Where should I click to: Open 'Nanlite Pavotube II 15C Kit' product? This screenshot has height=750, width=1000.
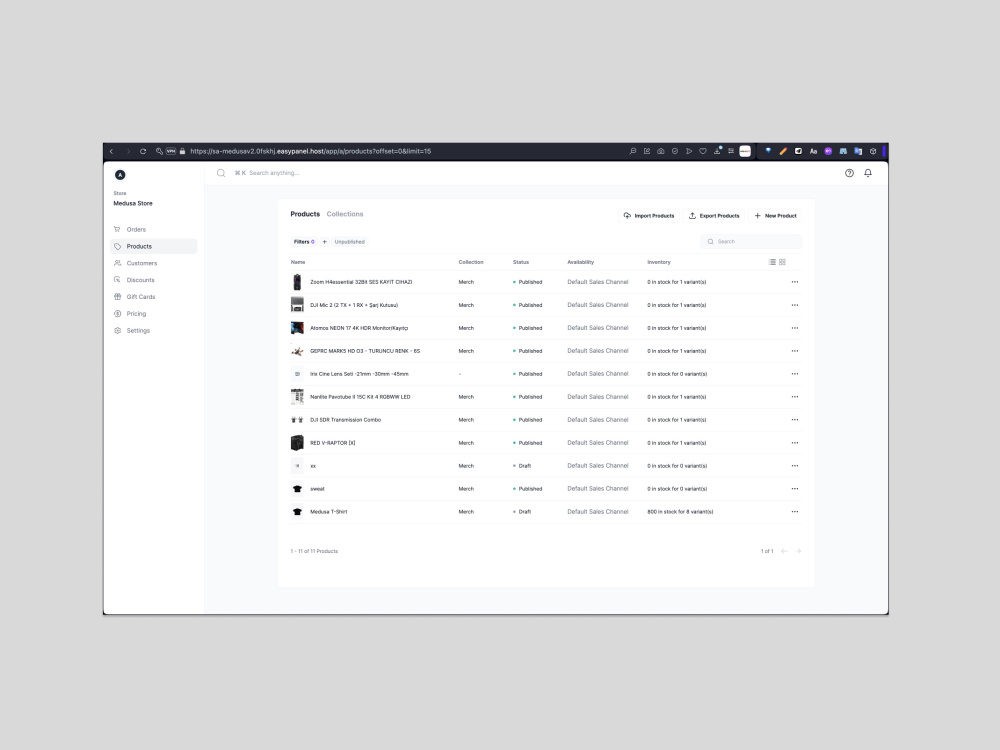360,397
